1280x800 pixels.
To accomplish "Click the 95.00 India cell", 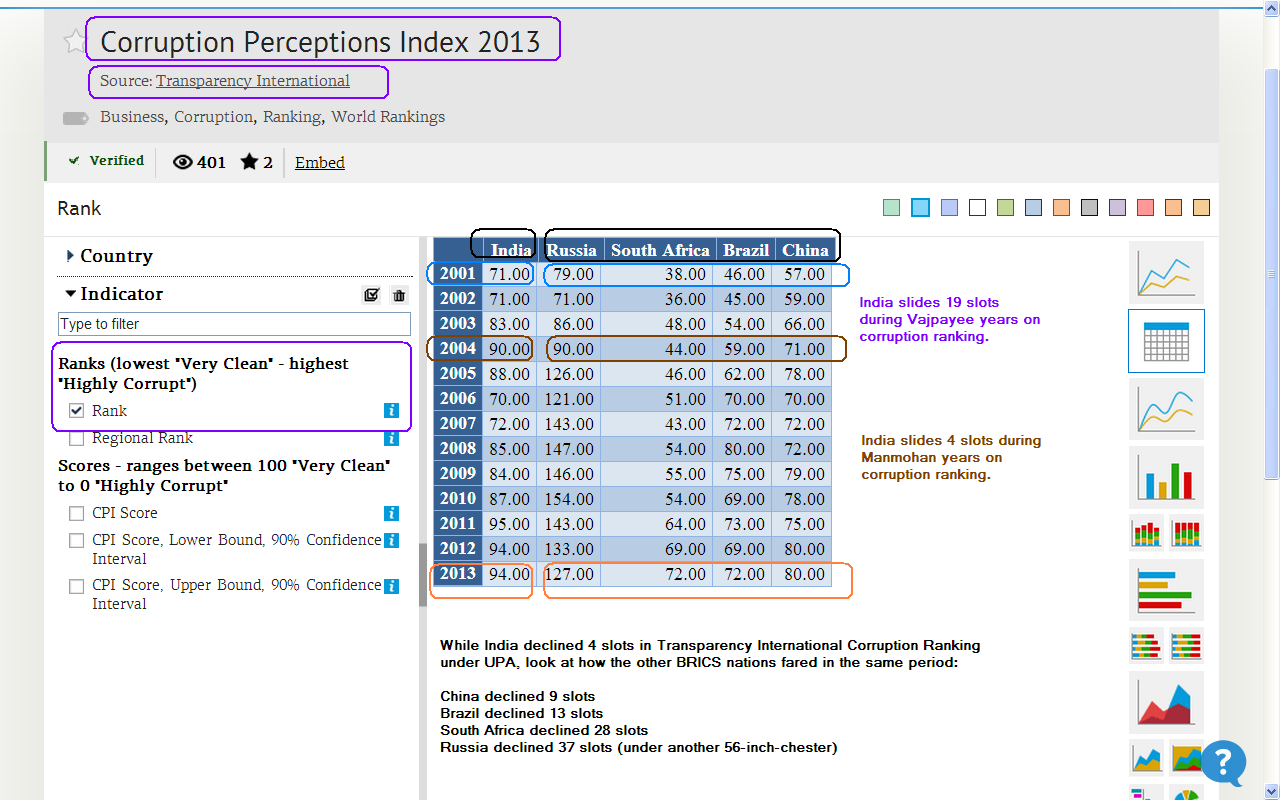I will point(510,524).
